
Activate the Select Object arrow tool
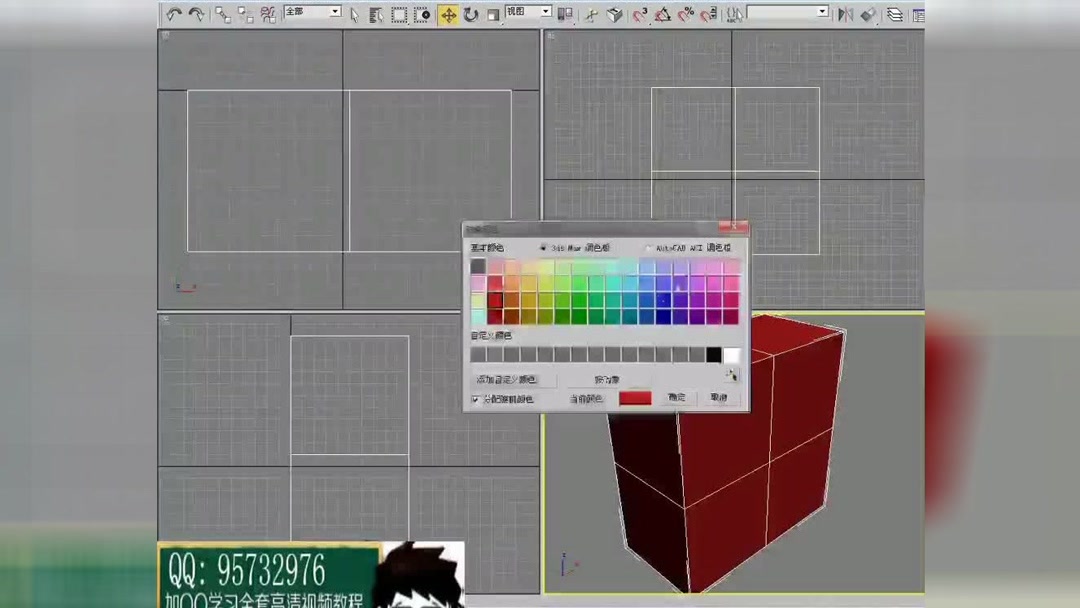click(354, 14)
